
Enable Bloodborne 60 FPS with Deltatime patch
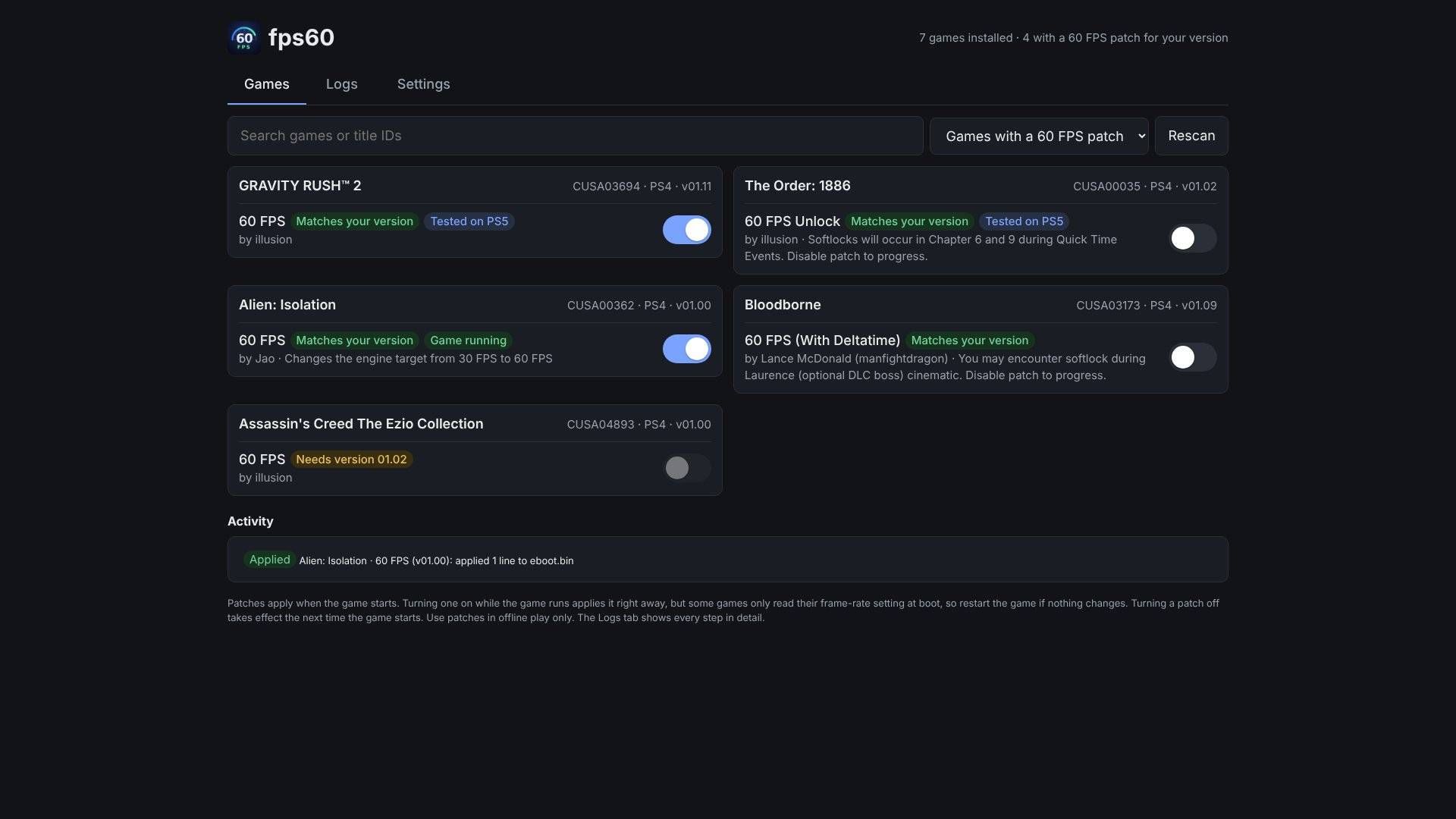tap(1192, 357)
